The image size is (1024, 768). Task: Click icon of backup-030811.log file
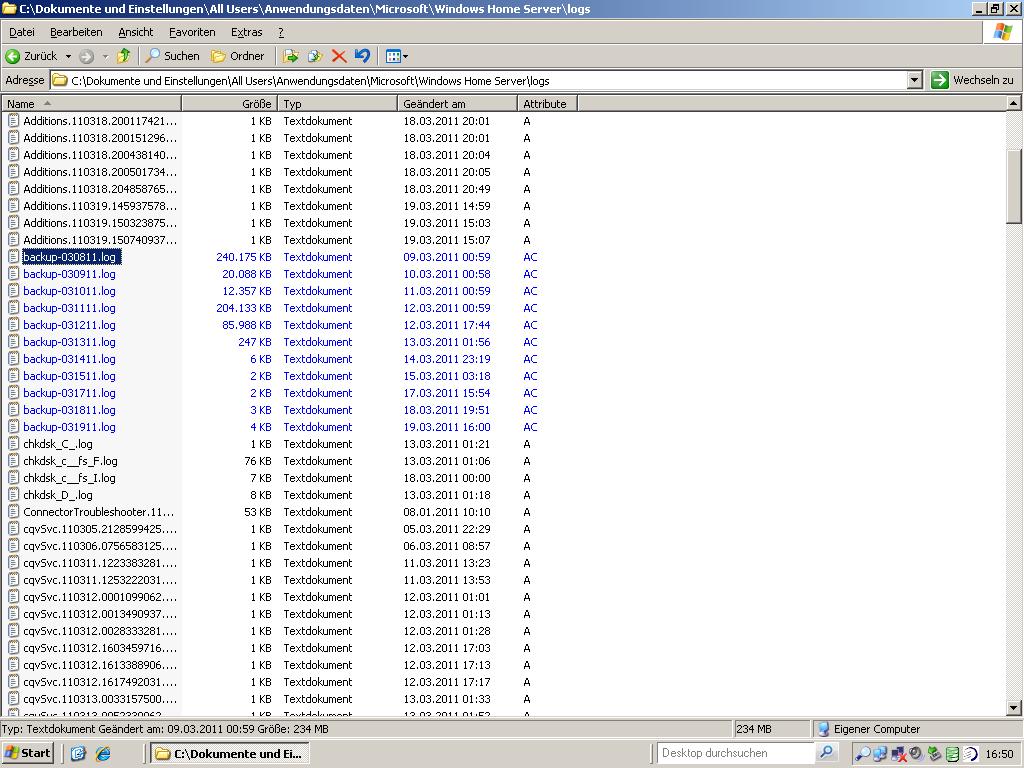click(x=13, y=257)
